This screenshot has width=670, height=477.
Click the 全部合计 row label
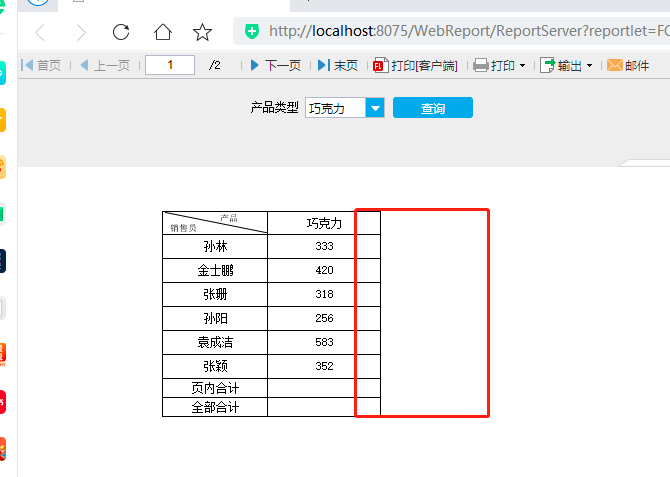215,407
